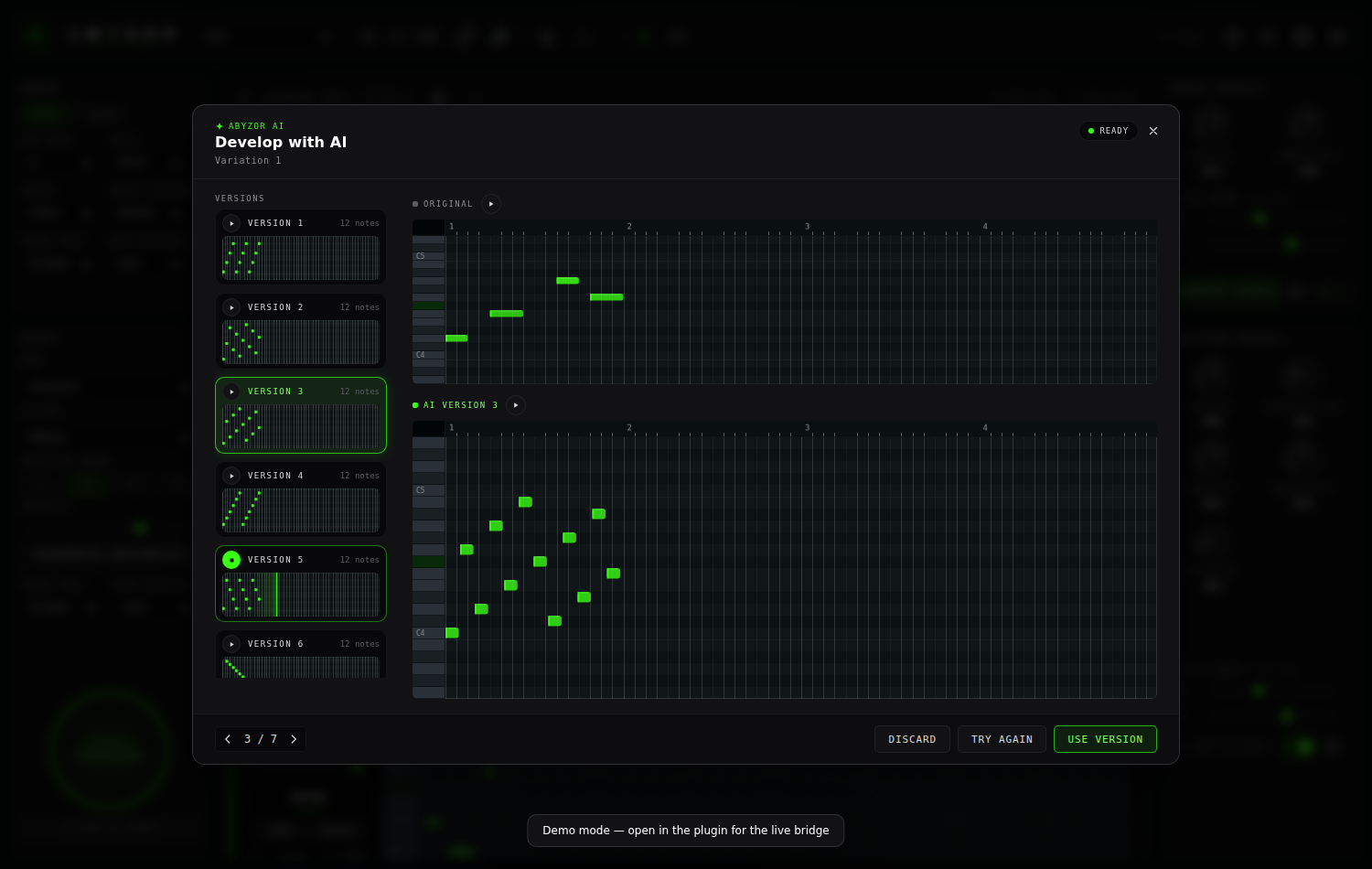Play the Original clip
This screenshot has height=869, width=1372.
(x=491, y=204)
